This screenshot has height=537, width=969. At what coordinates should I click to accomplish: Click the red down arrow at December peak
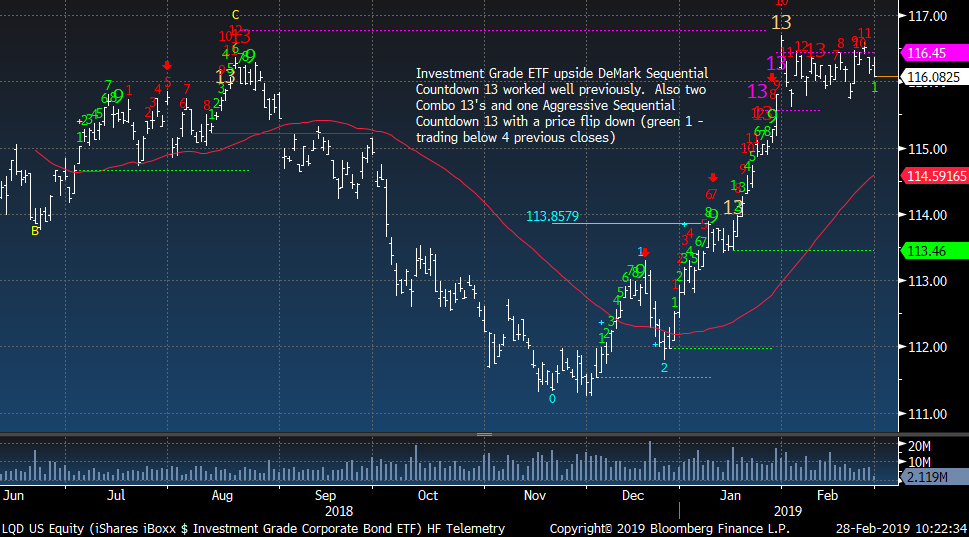point(646,253)
